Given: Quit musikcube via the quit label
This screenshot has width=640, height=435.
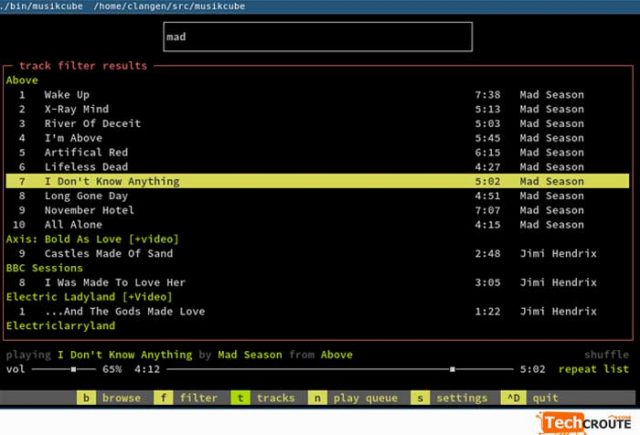Looking at the screenshot, I should pyautogui.click(x=545, y=398).
